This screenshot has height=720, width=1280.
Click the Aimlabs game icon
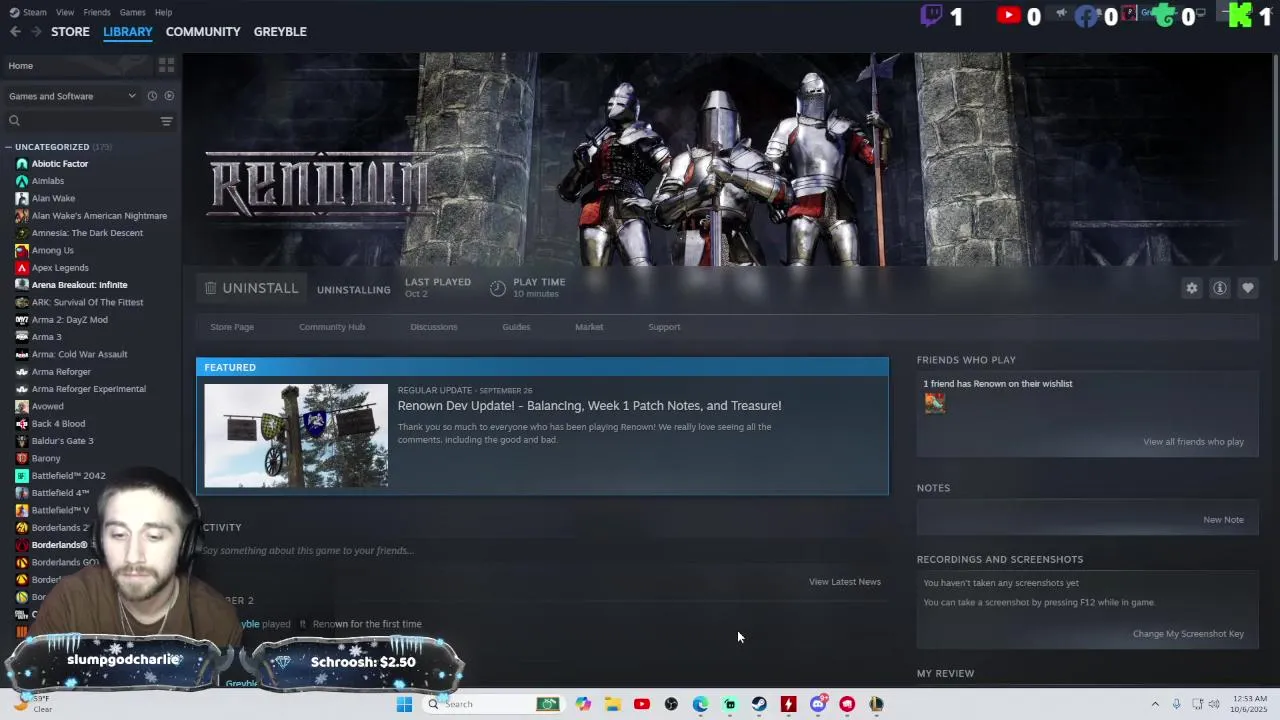pos(22,181)
